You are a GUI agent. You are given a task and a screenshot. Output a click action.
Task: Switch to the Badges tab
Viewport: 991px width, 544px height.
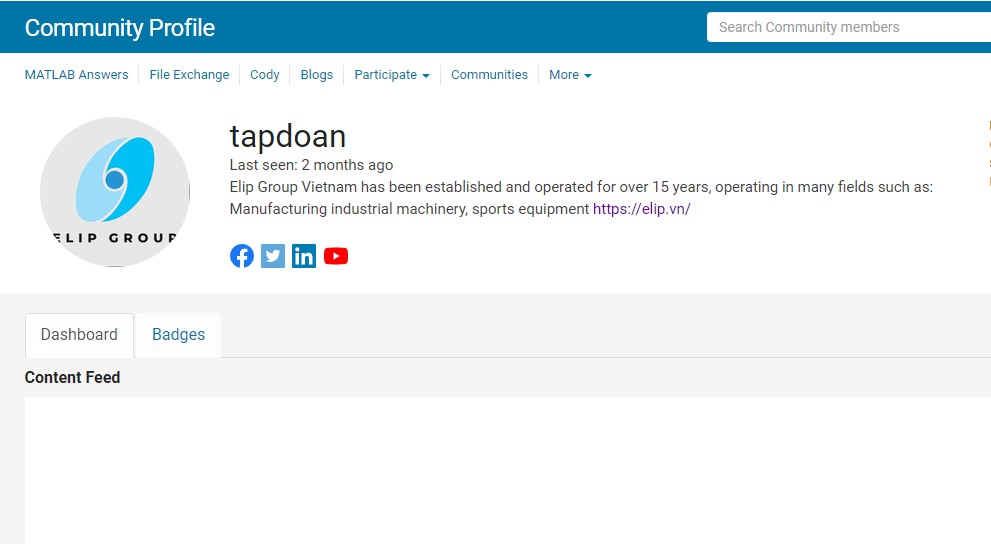178,335
